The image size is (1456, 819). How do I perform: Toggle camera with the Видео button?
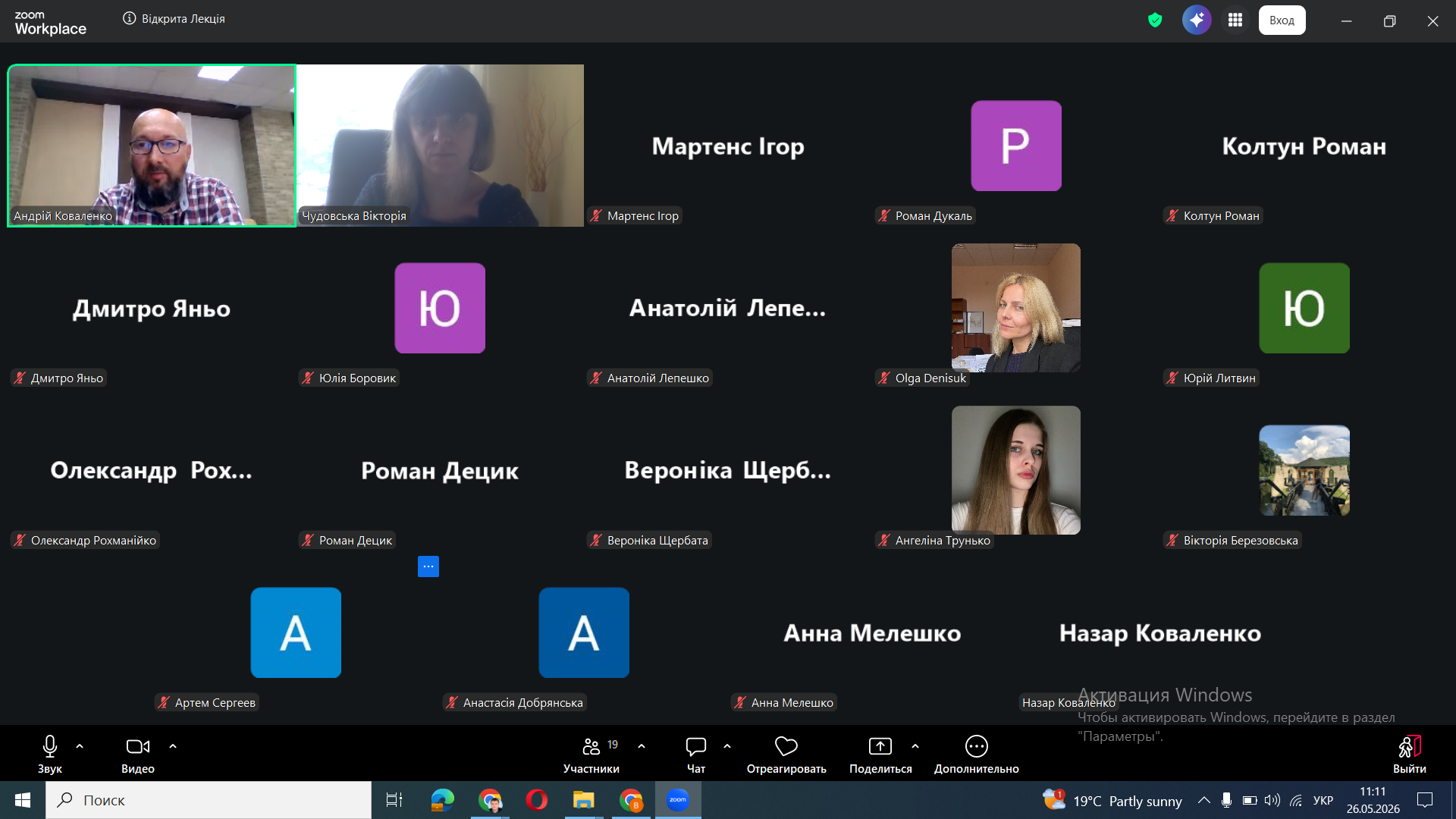click(x=138, y=755)
